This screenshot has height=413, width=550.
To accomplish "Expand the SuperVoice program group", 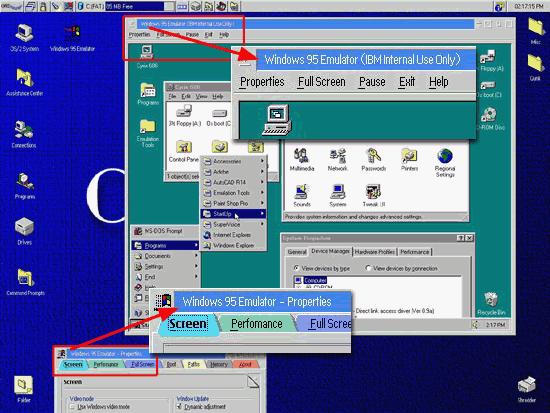I will click(234, 224).
